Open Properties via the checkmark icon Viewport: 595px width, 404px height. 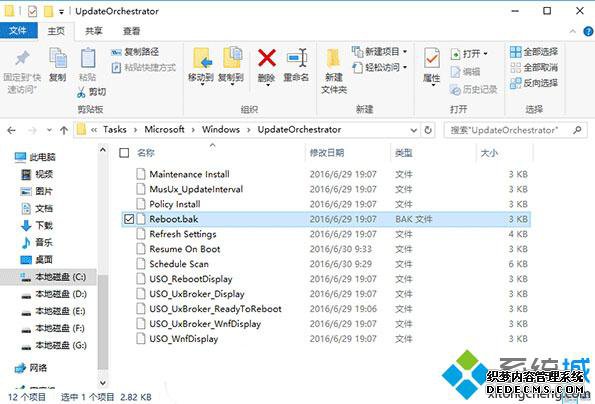click(432, 58)
